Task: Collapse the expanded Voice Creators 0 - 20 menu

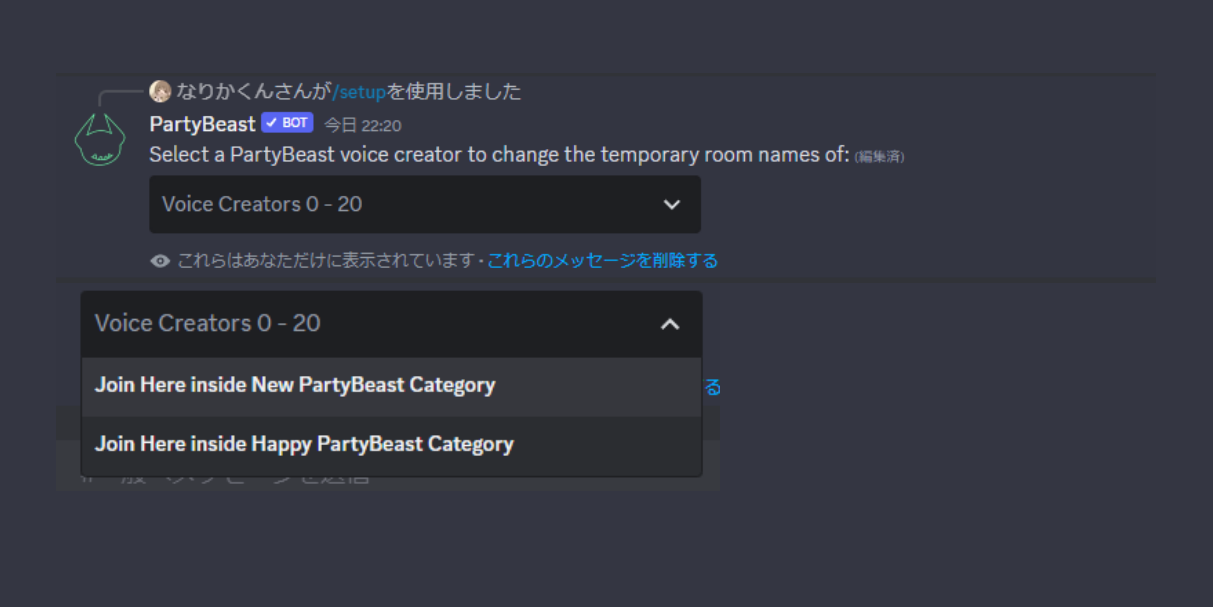Action: point(390,324)
